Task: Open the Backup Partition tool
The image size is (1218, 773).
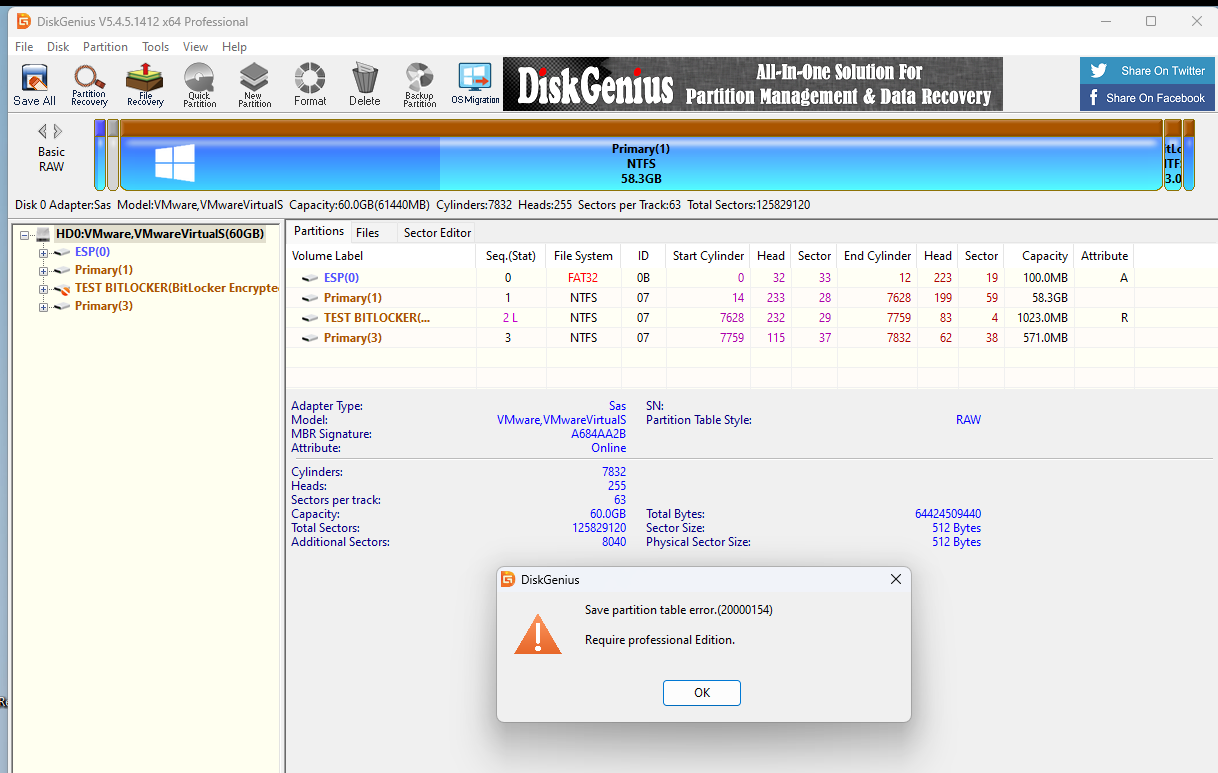Action: (x=419, y=85)
